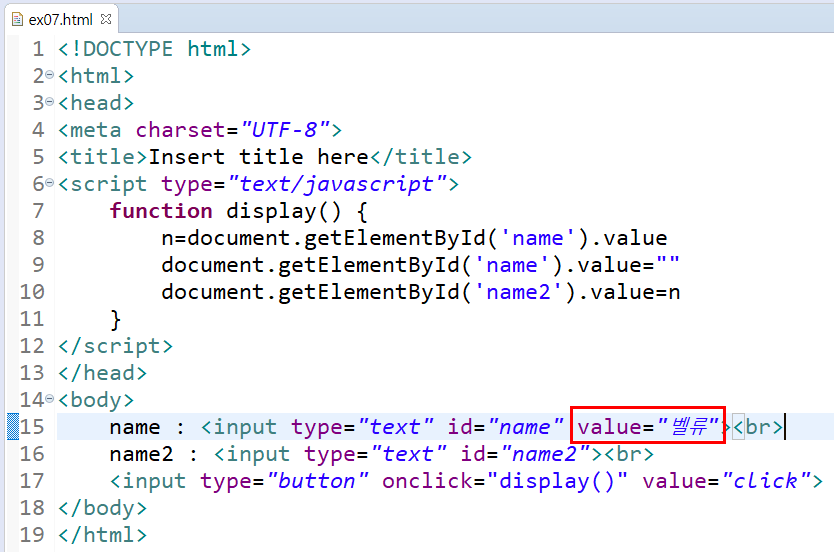Click the text "Insert title here"
Screen dimensions: 834x552
258,157
